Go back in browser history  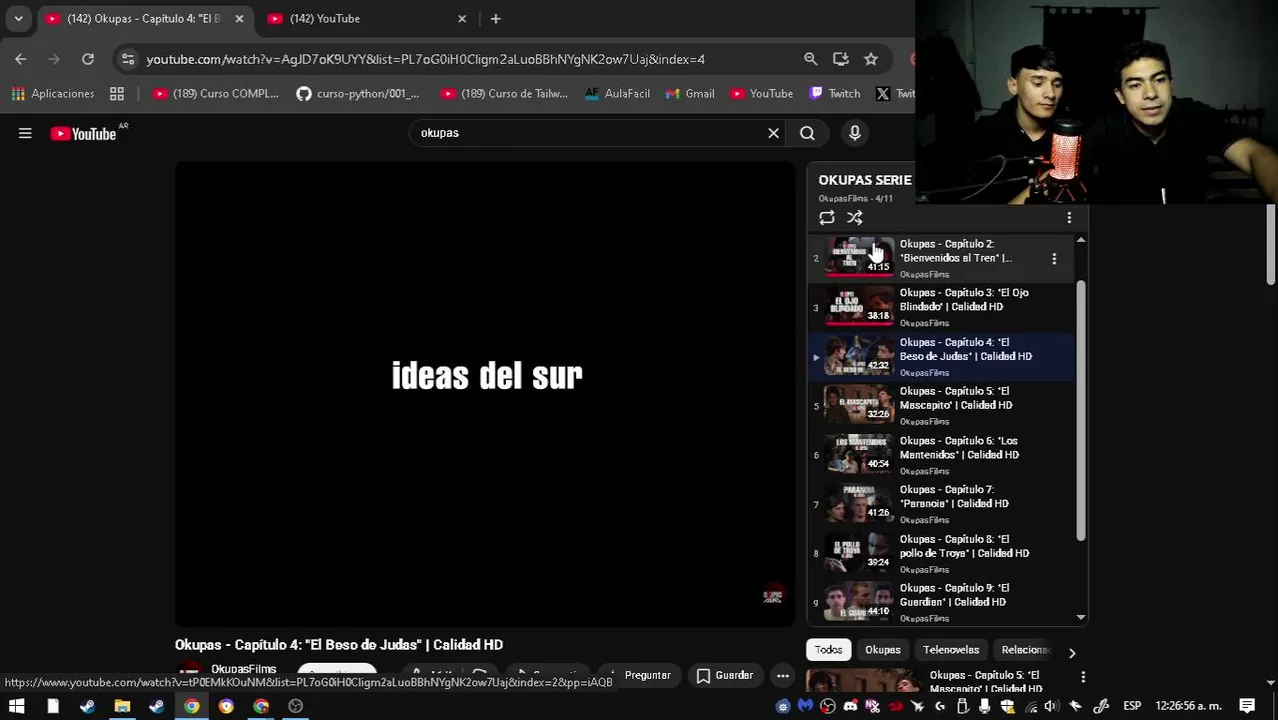coord(21,59)
